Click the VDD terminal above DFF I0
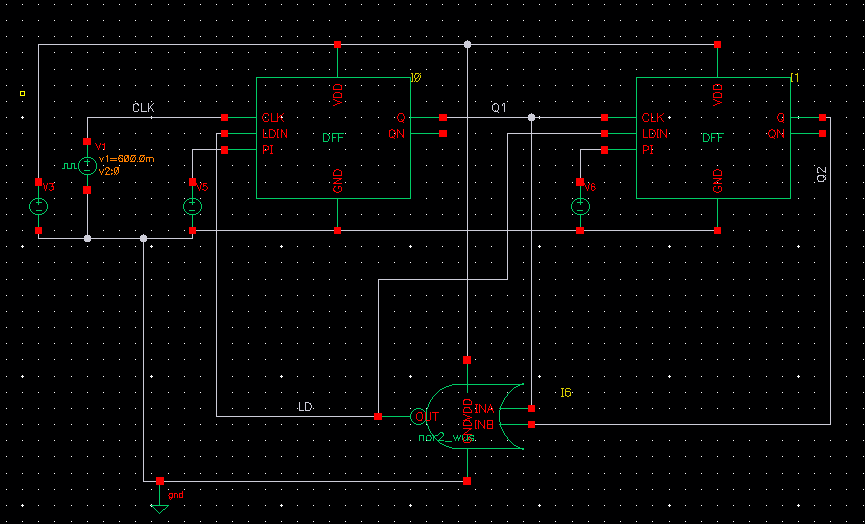 pos(338,45)
